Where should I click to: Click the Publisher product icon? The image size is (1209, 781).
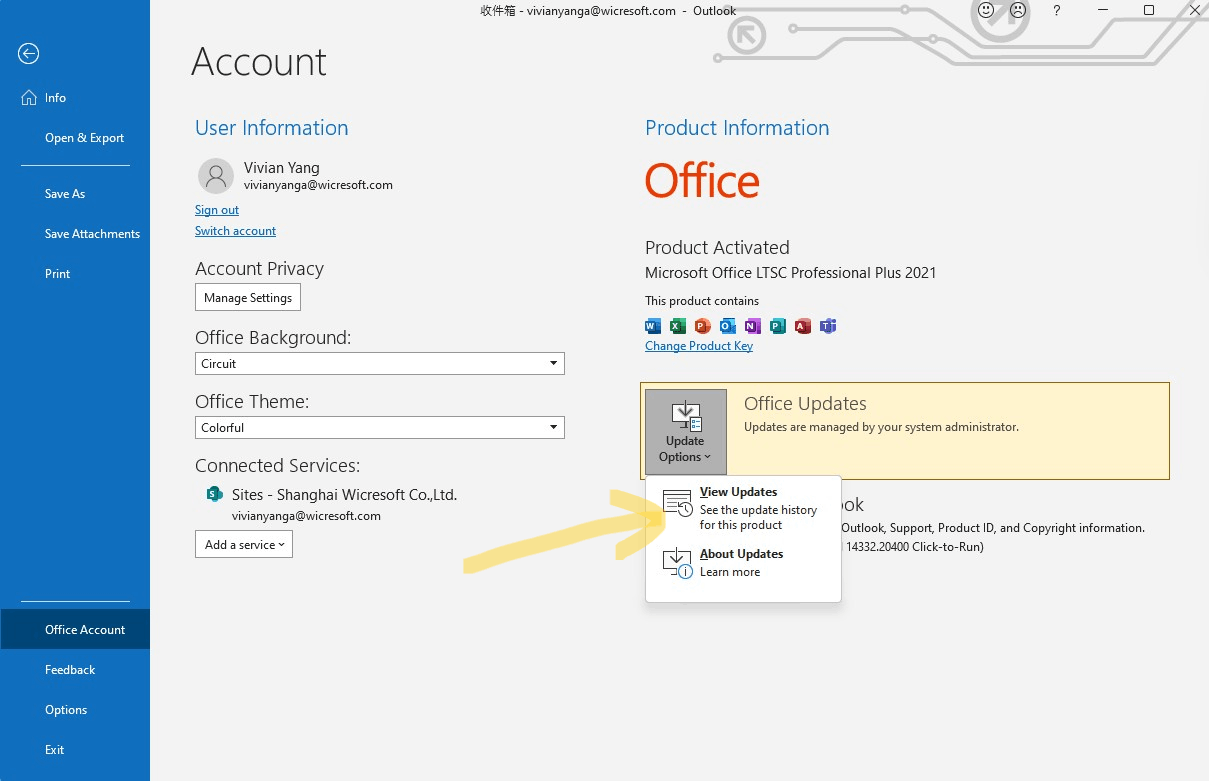778,325
